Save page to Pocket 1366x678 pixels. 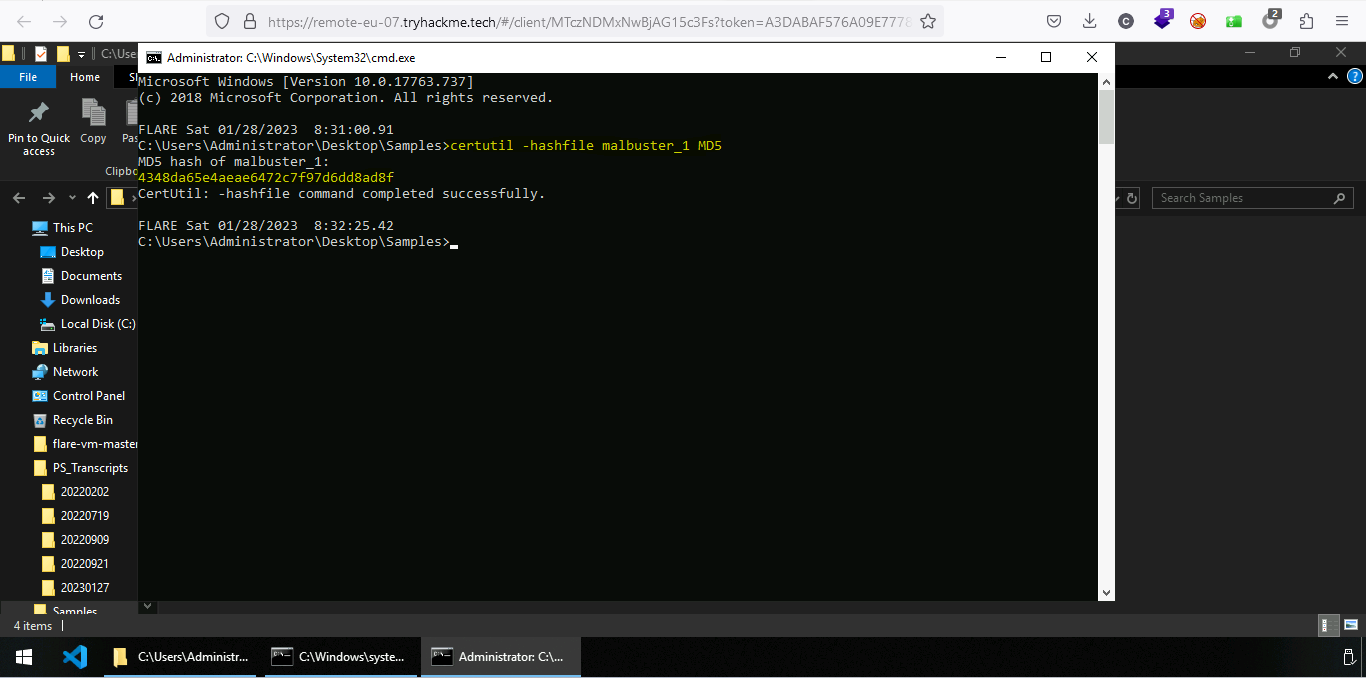coord(1054,21)
